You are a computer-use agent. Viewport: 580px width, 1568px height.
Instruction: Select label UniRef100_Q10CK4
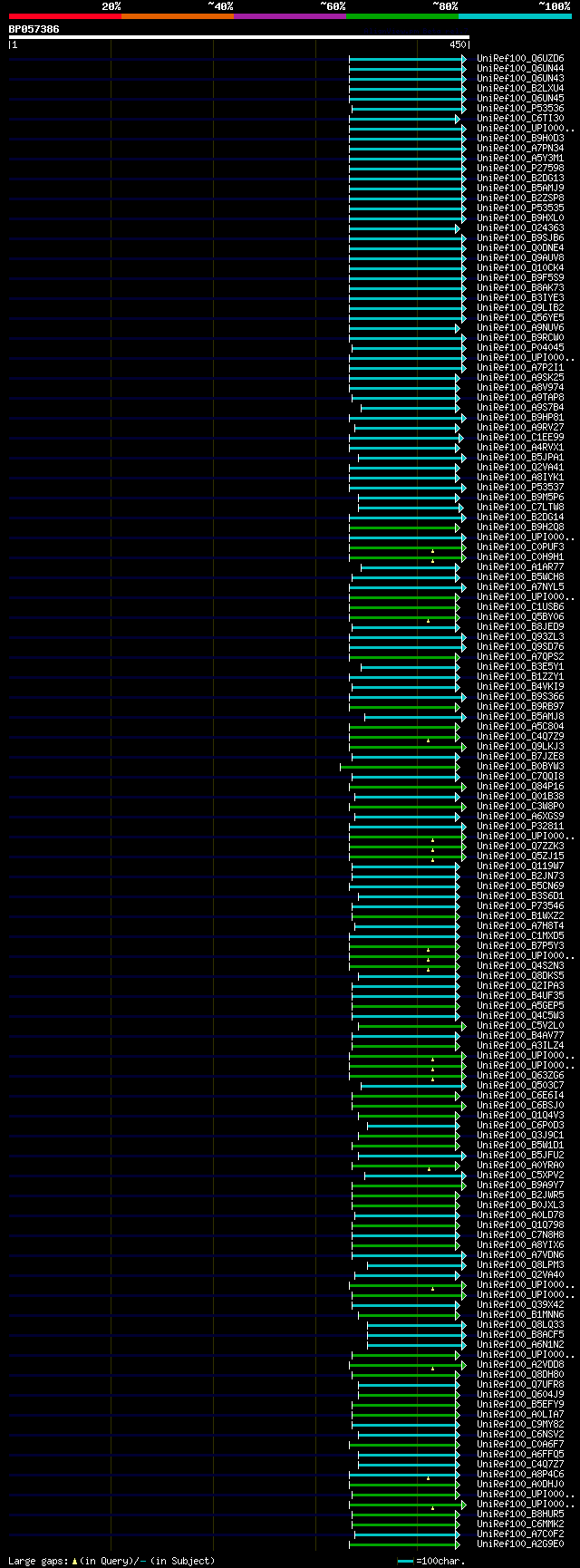point(520,268)
